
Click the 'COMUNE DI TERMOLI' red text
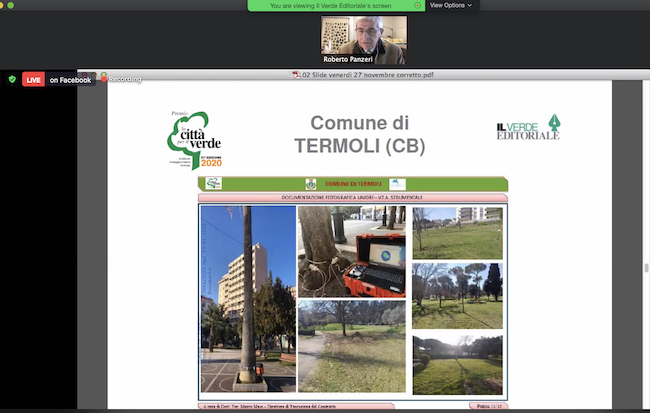pos(353,184)
